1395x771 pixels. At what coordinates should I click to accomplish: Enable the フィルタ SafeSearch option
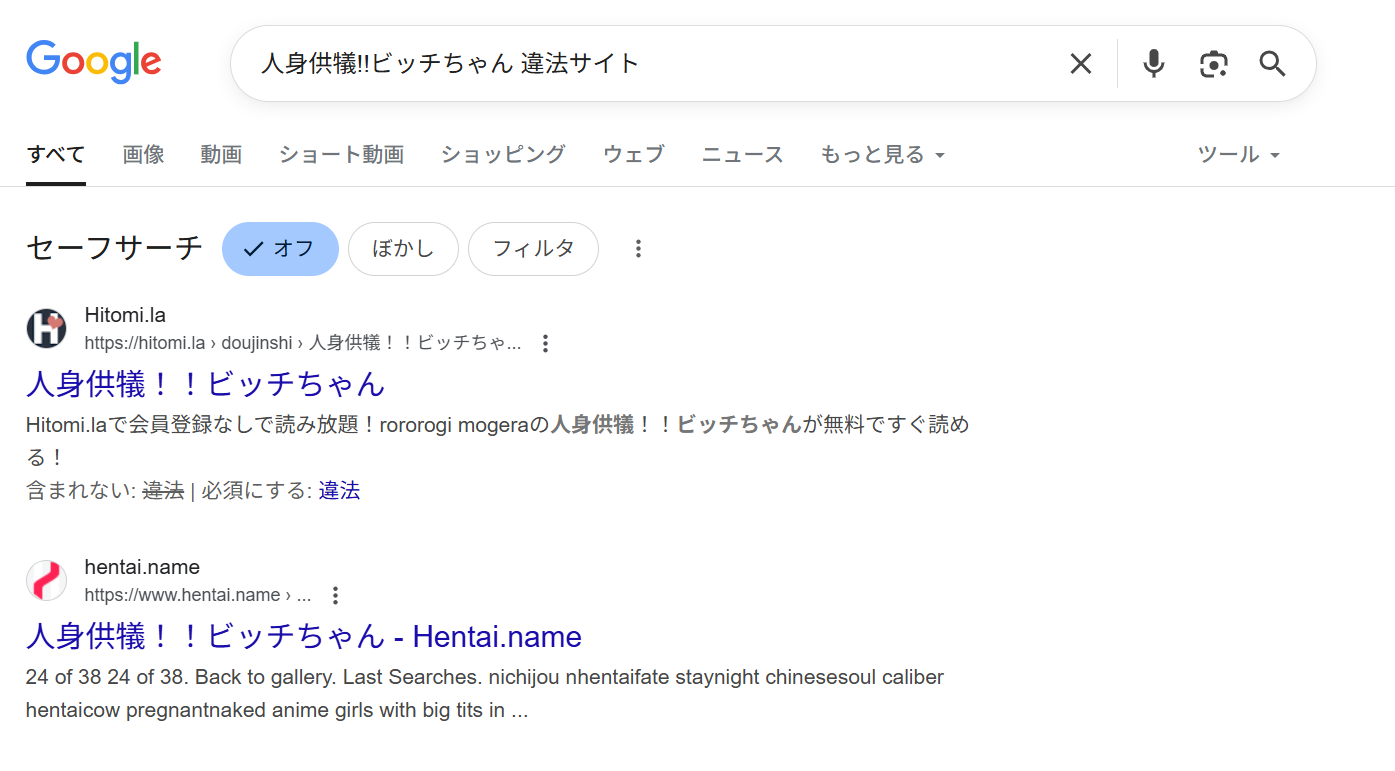point(533,248)
